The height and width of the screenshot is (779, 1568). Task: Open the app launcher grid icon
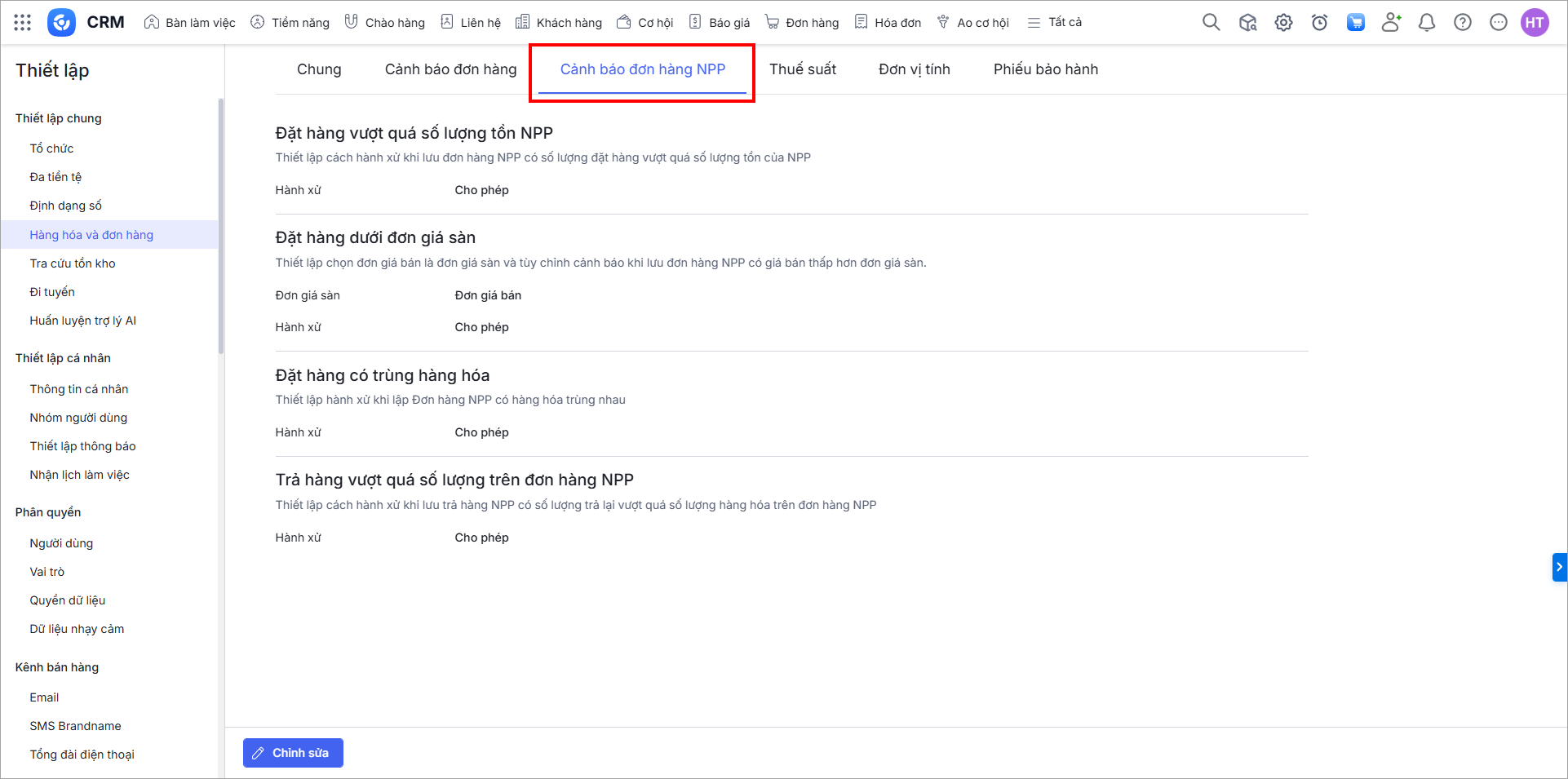(23, 23)
